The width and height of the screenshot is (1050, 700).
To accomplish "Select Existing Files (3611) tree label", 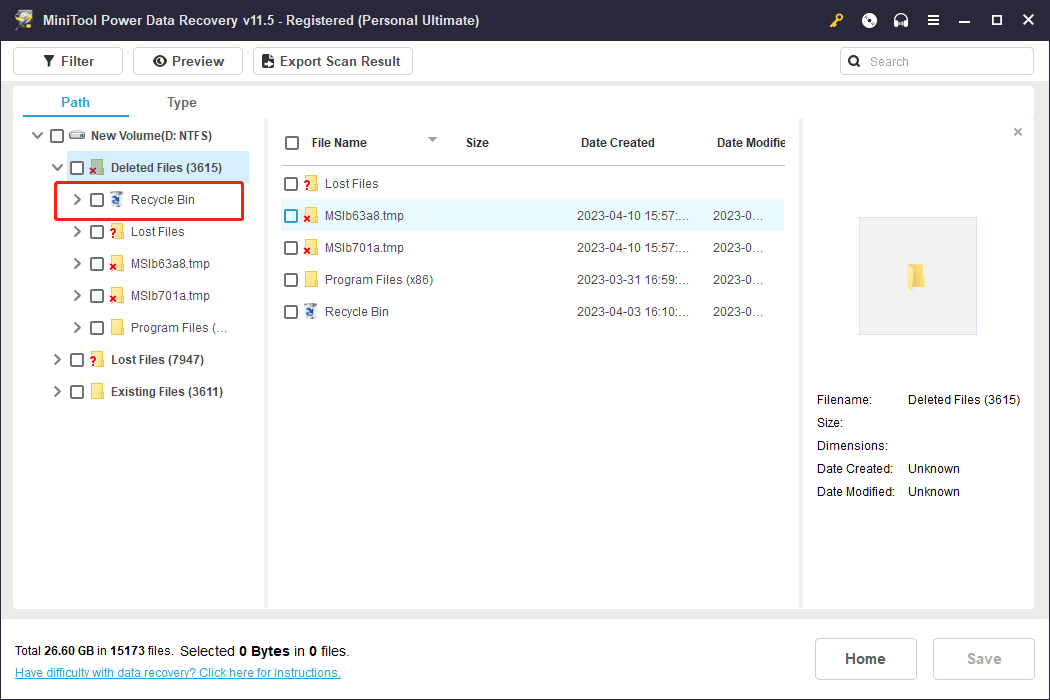I will pyautogui.click(x=167, y=392).
